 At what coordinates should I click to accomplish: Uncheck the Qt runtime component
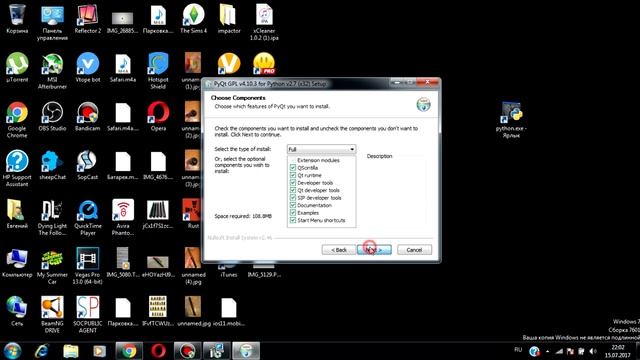293,175
